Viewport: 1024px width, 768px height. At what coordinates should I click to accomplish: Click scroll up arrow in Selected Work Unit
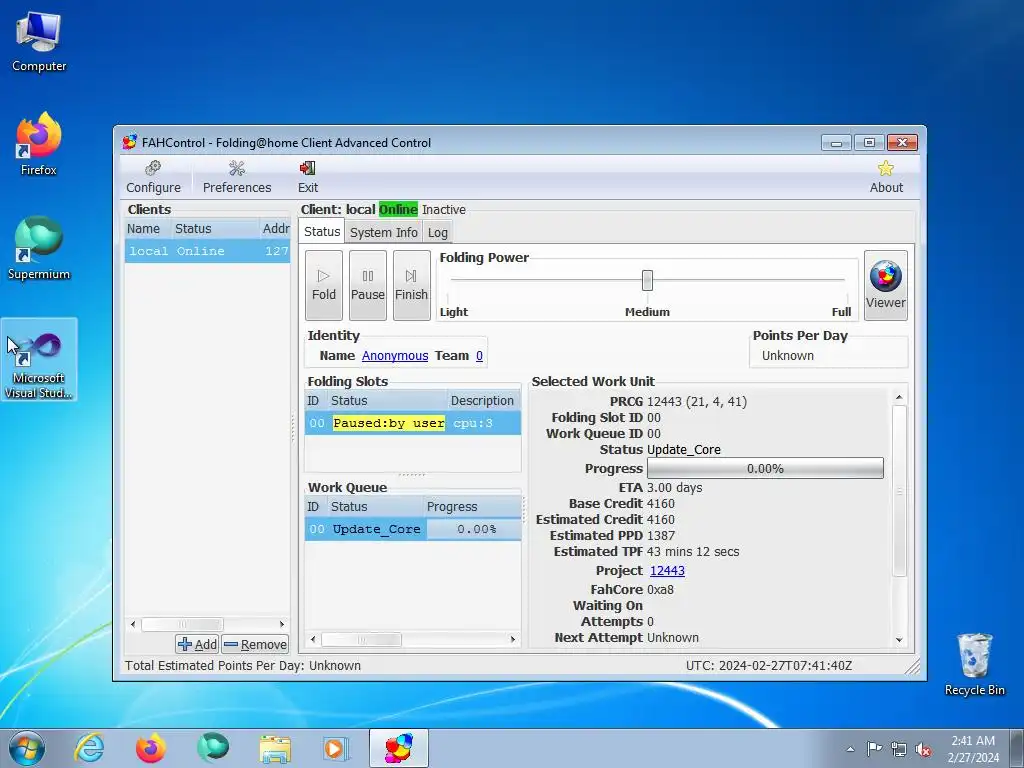point(899,397)
